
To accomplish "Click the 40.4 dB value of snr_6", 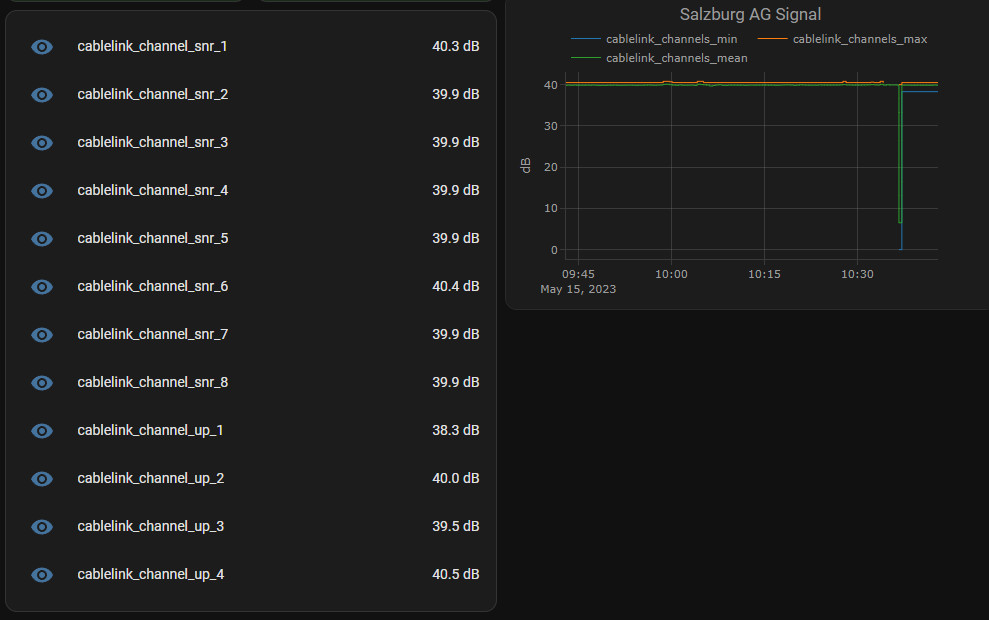I will click(x=455, y=287).
